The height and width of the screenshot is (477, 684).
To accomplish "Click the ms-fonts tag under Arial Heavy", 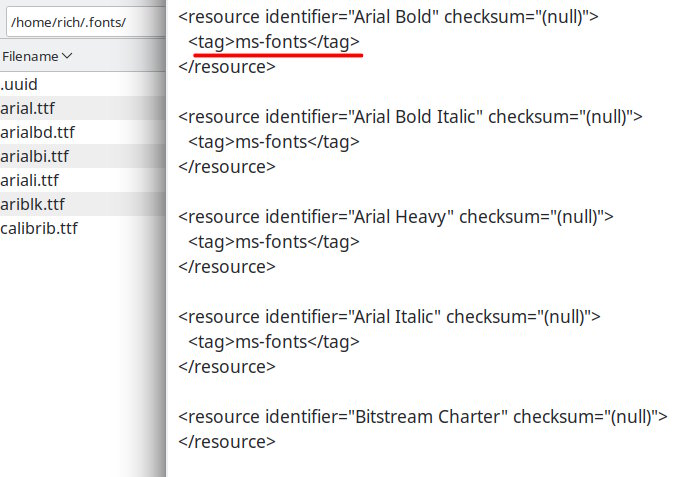I will click(x=273, y=242).
